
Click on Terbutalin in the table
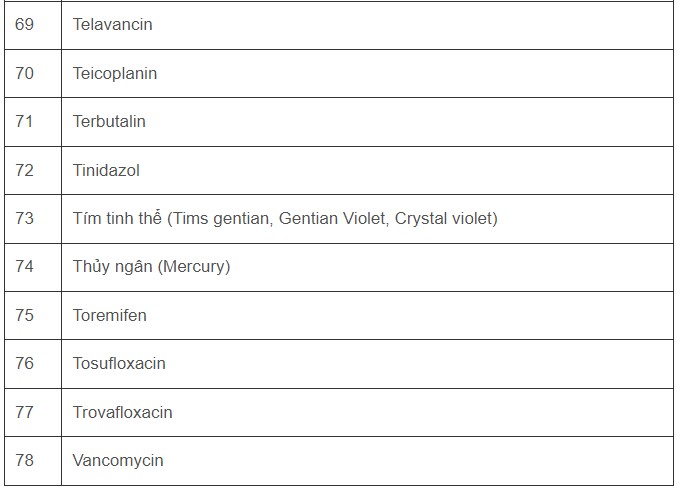(109, 121)
